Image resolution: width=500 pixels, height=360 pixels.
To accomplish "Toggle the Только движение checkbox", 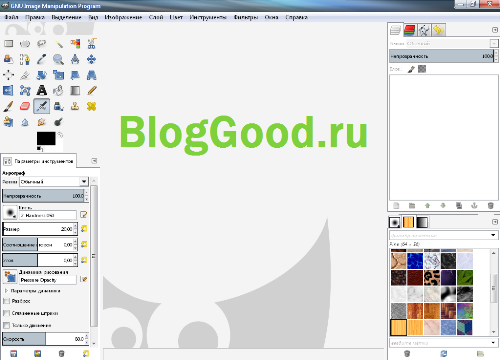I will tap(6, 325).
